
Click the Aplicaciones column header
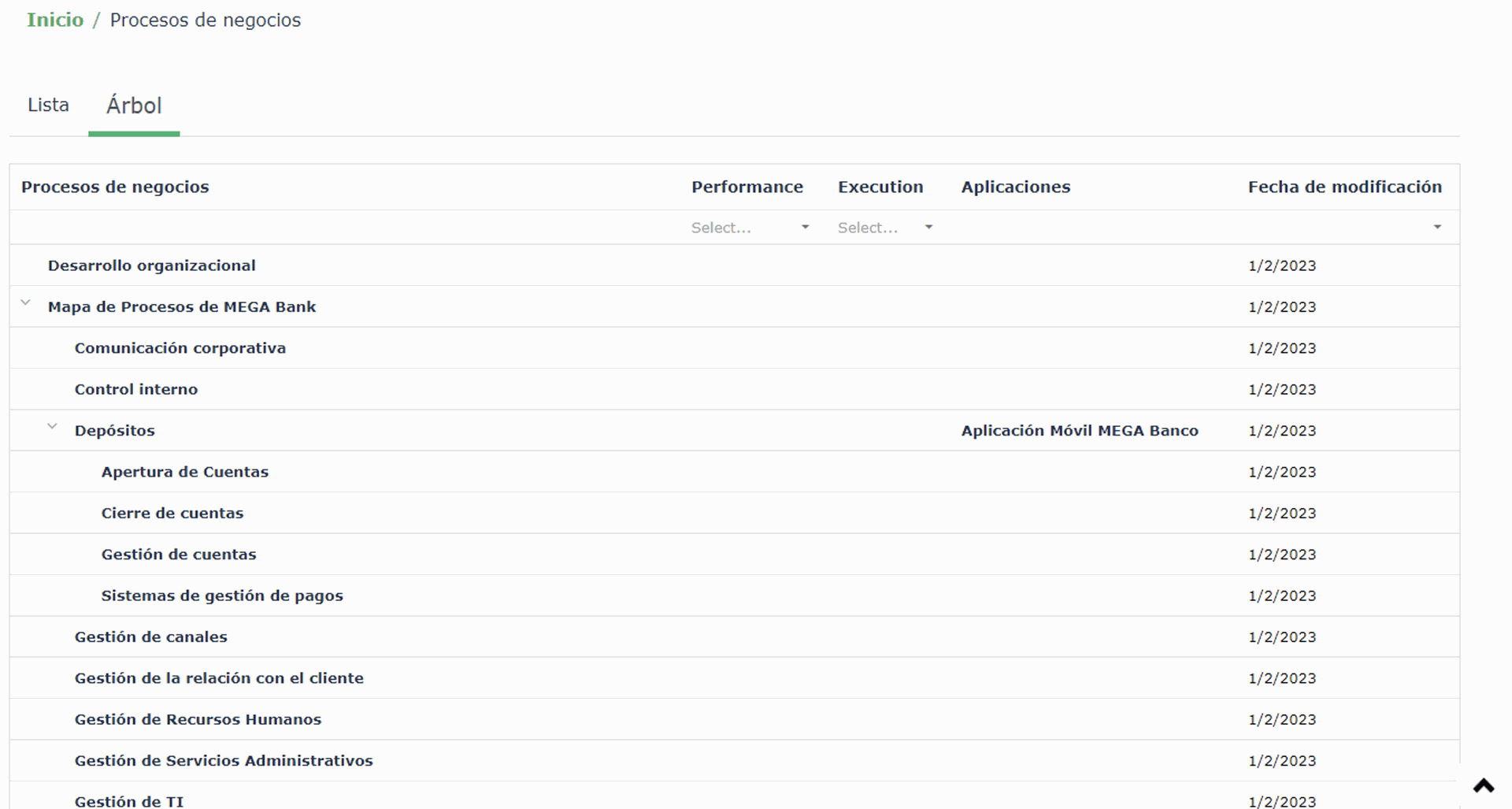click(x=1016, y=187)
